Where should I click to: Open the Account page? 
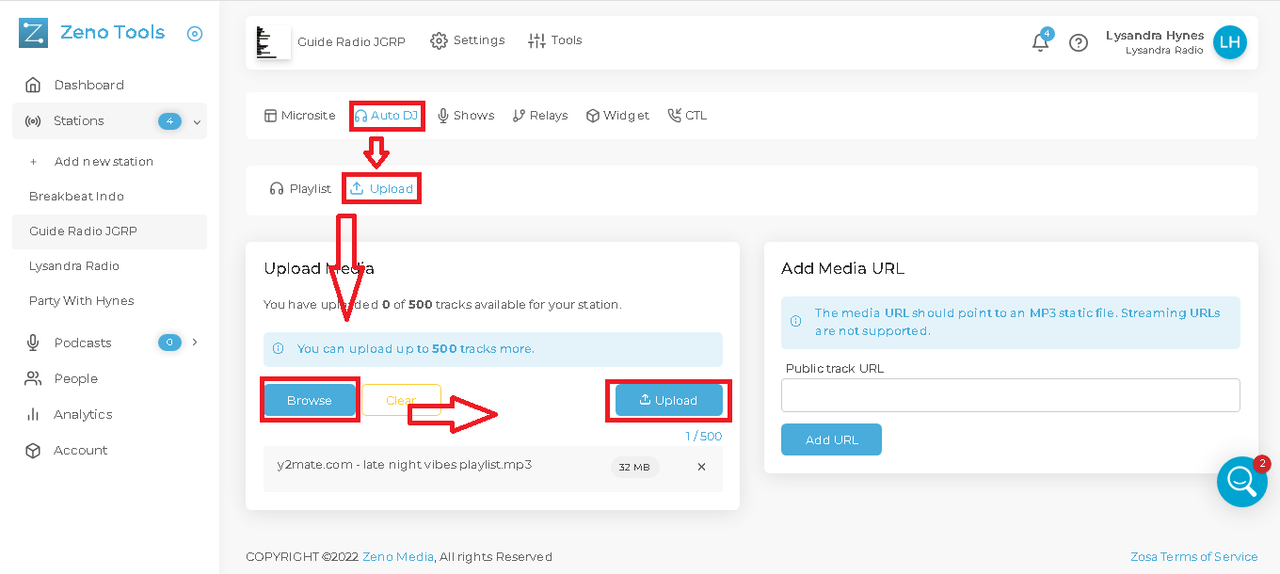(80, 451)
